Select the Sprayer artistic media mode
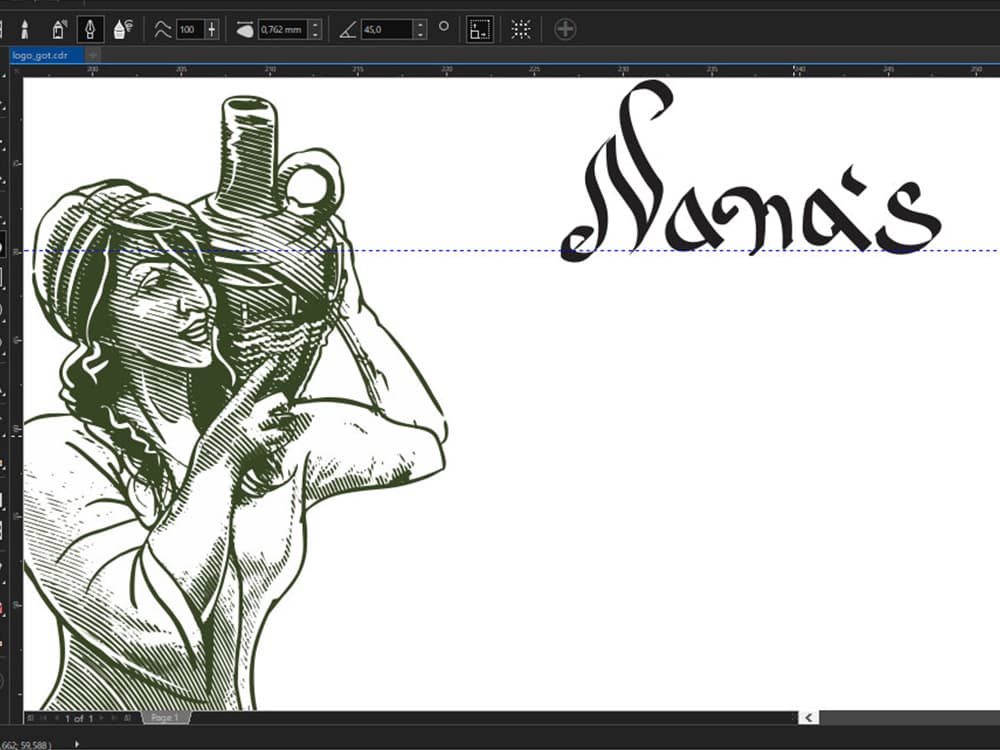The height and width of the screenshot is (750, 1000). [59, 29]
